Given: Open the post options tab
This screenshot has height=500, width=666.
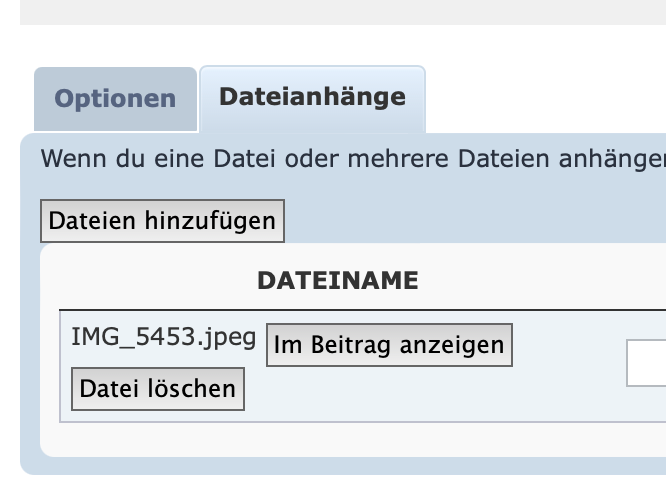Looking at the screenshot, I should tap(115, 100).
